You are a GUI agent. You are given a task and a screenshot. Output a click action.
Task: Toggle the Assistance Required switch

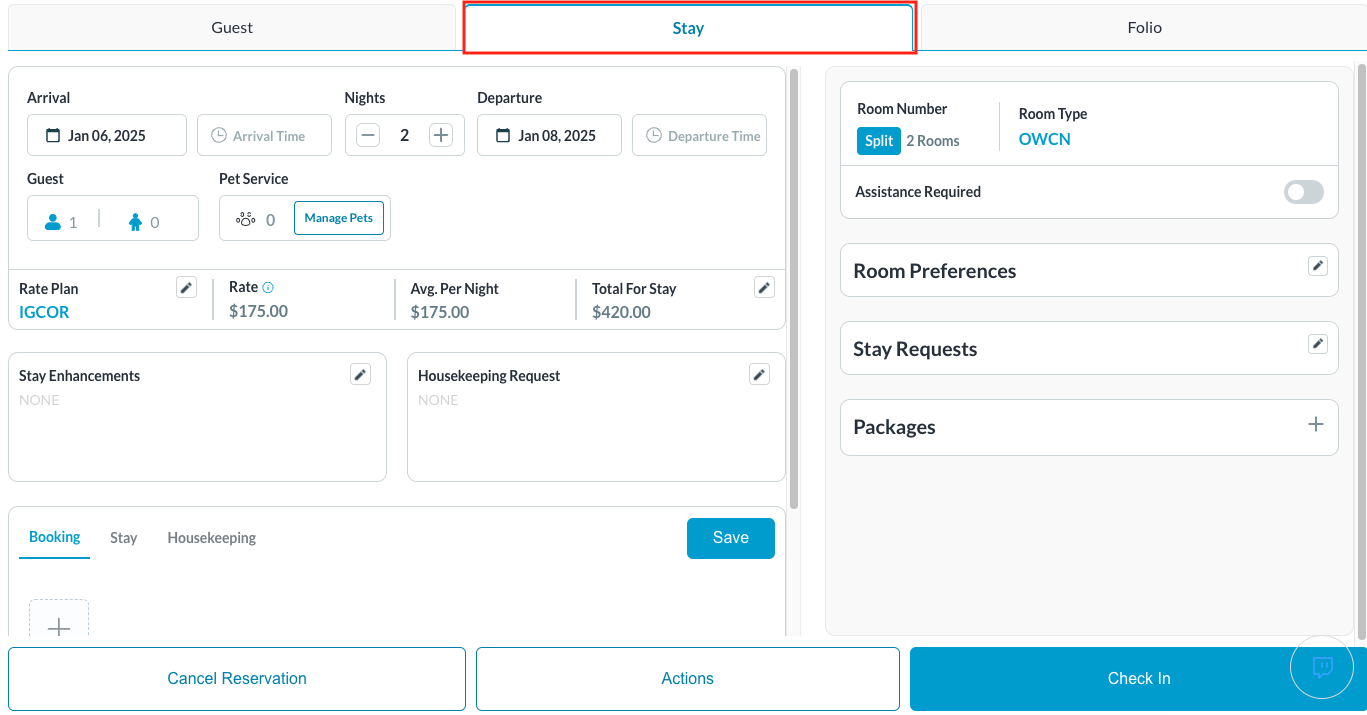1303,192
